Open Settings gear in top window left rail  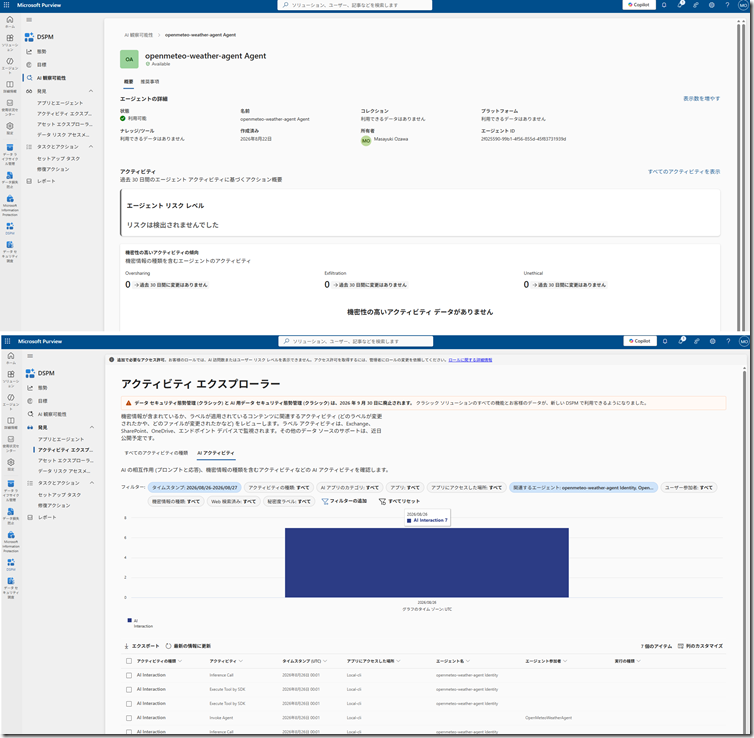pyautogui.click(x=10, y=127)
